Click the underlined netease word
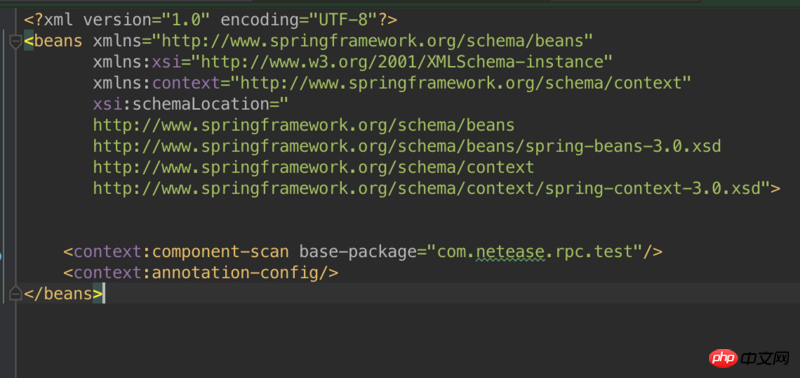This screenshot has height=378, width=800. tap(509, 252)
